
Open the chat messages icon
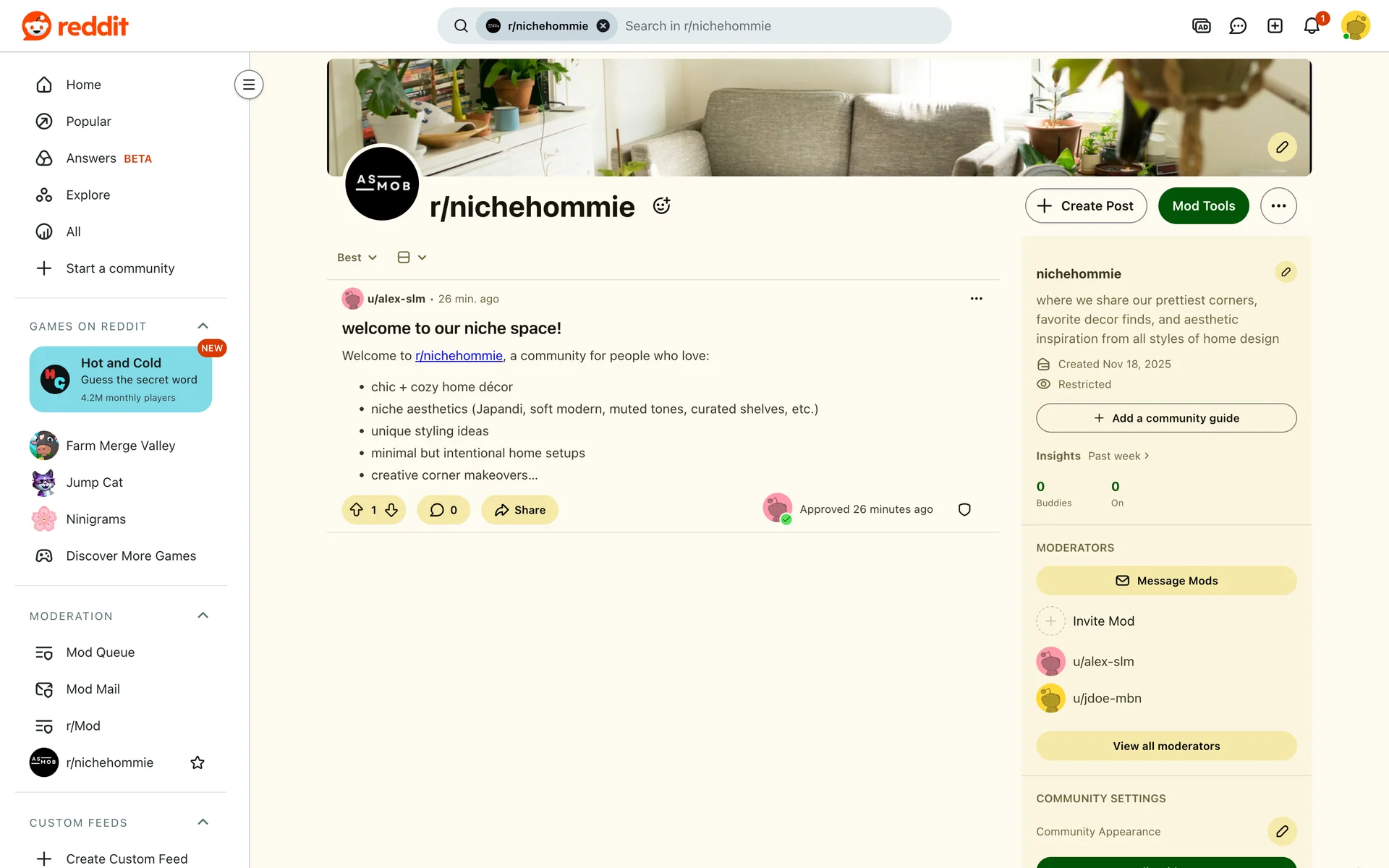[1238, 26]
